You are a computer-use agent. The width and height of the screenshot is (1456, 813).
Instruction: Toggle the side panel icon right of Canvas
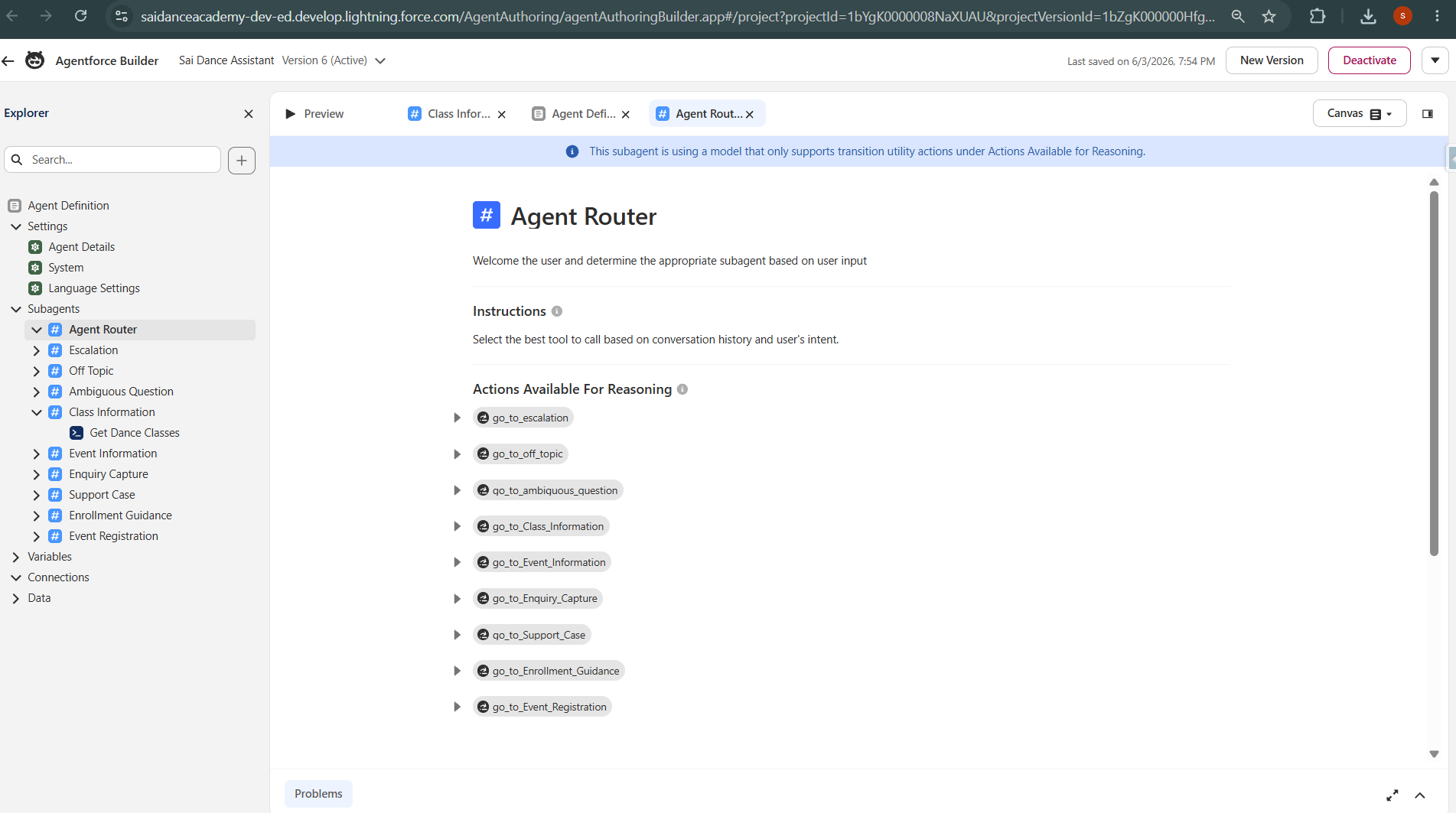(1428, 114)
